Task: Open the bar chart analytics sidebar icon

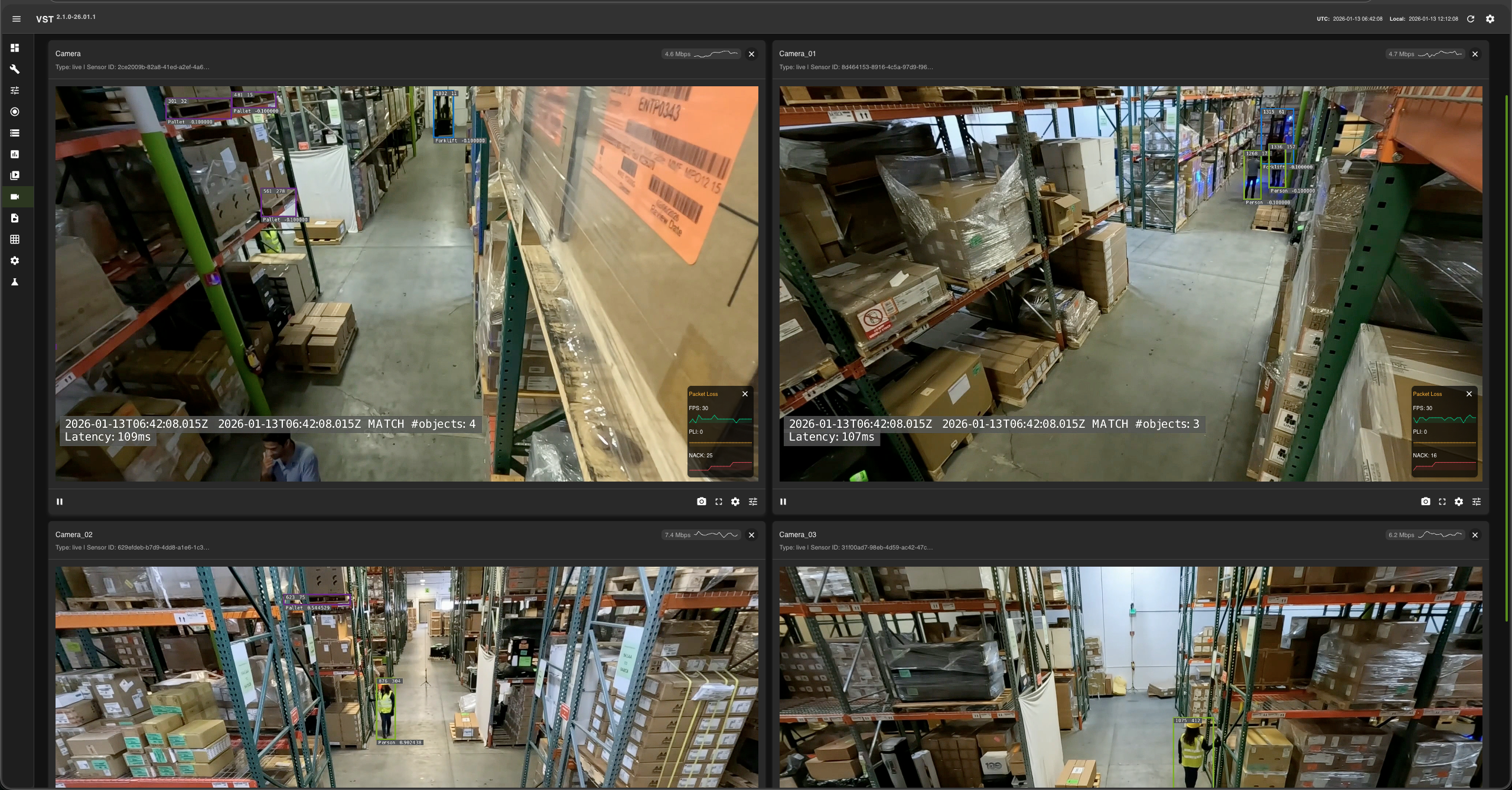Action: (15, 154)
